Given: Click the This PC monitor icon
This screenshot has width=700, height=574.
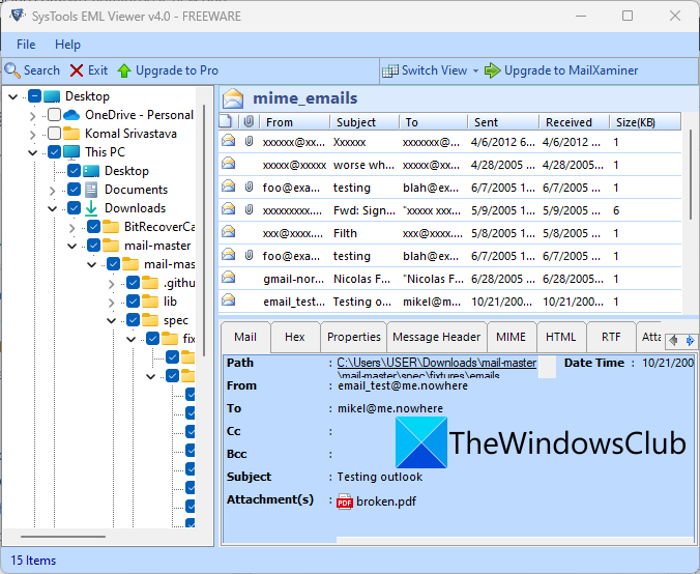Looking at the screenshot, I should click(71, 152).
